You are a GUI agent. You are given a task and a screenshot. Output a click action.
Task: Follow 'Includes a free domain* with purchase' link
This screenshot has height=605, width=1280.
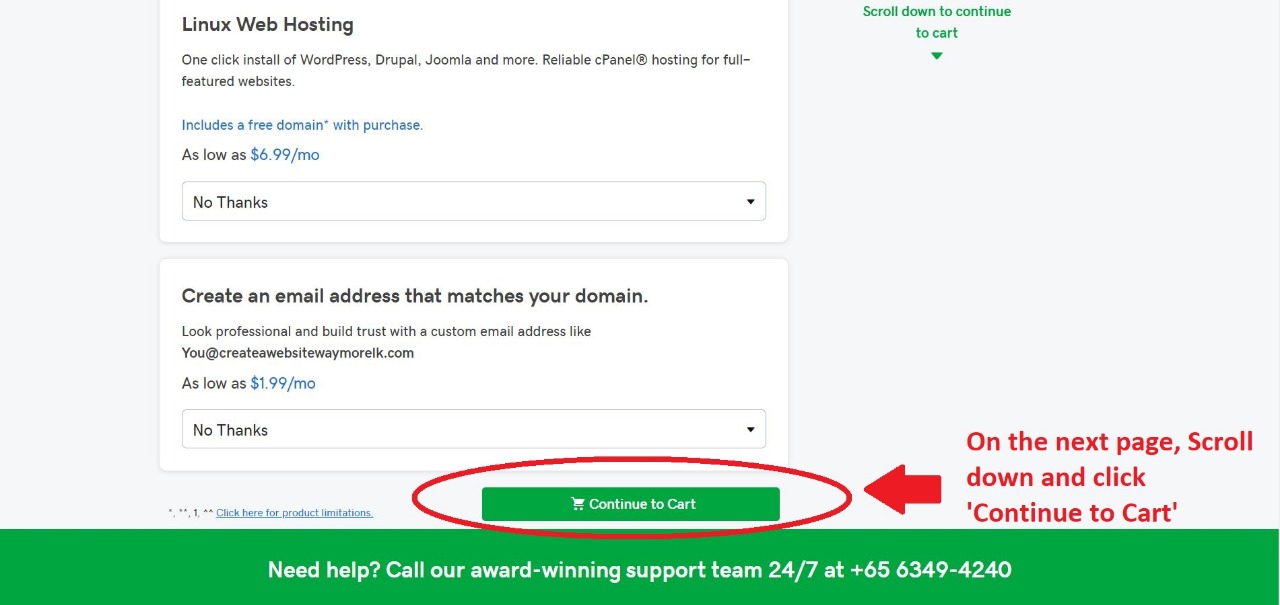tap(302, 125)
